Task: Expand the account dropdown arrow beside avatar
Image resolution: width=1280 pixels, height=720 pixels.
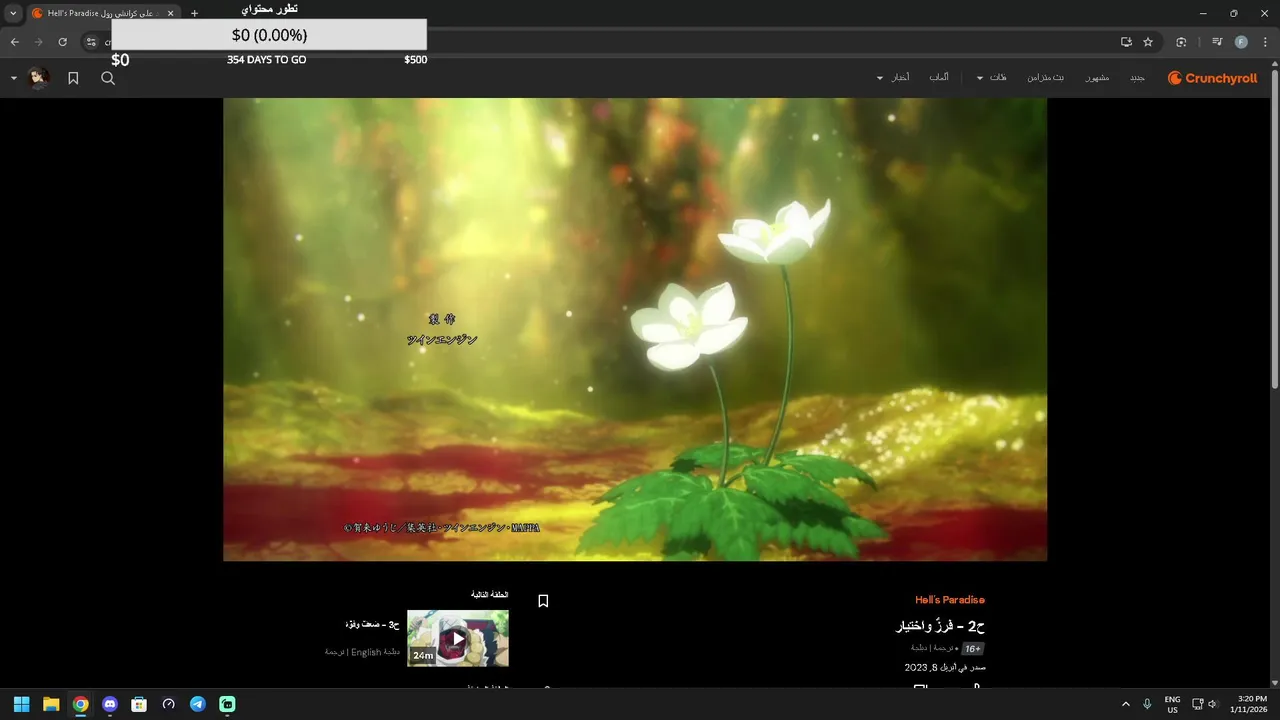Action: [14, 78]
